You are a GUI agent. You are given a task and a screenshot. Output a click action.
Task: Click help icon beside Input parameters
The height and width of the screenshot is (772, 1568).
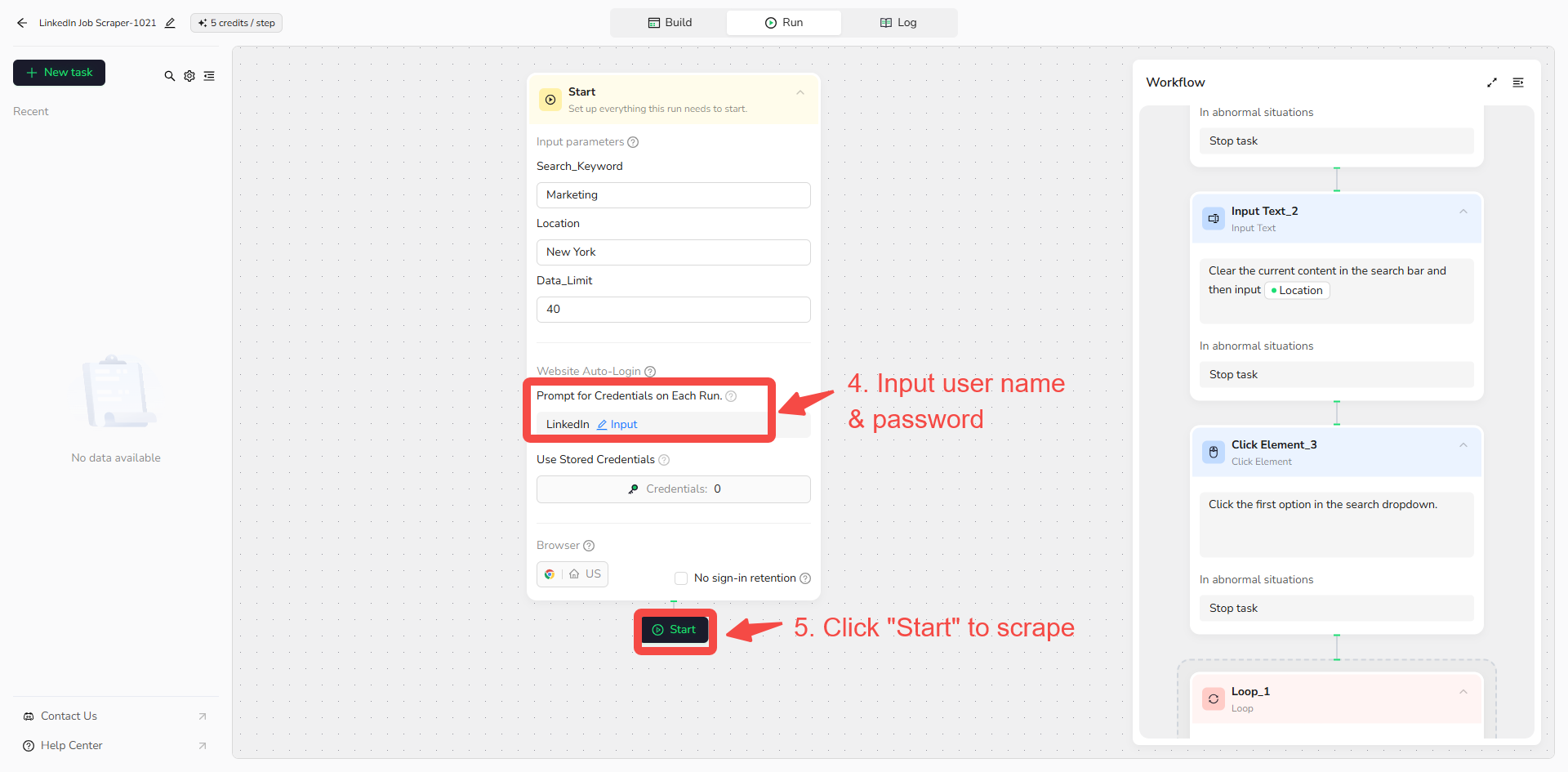point(633,142)
